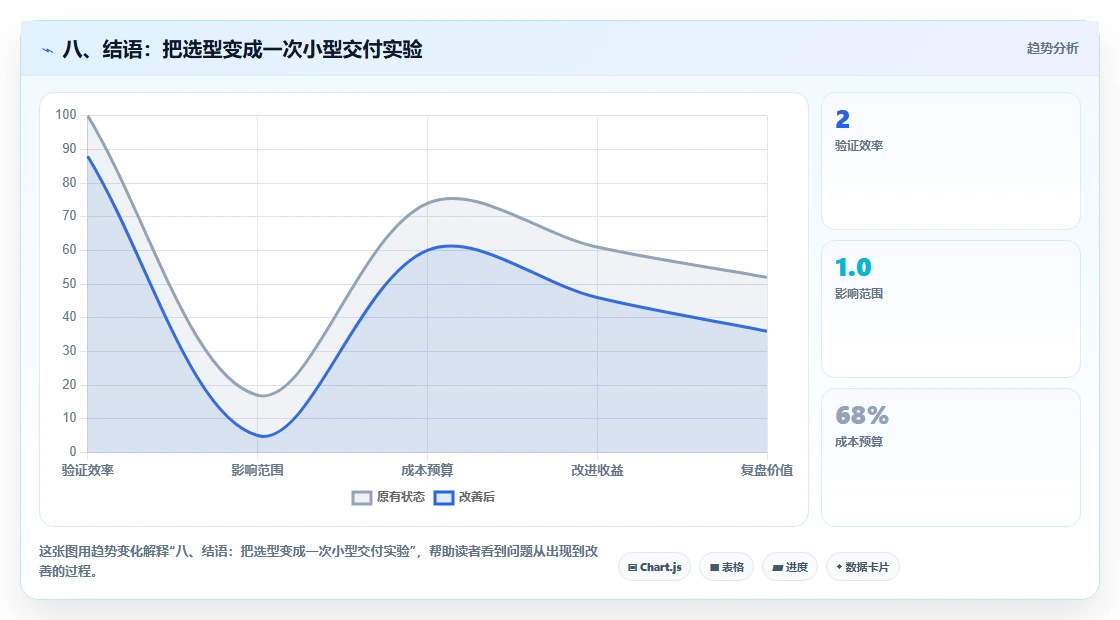The image size is (1120, 620).
Task: Select the 表格 tag
Action: [x=726, y=567]
